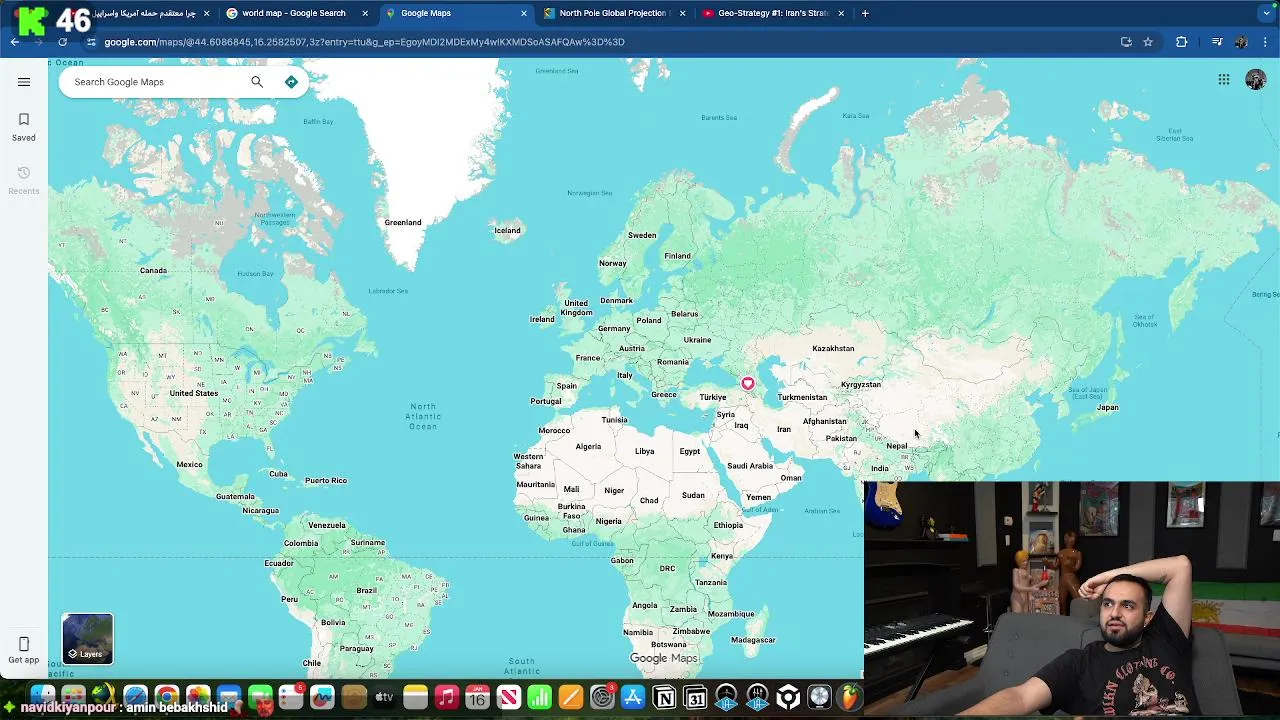
Task: Switch to world map Google Search tab
Action: point(293,13)
